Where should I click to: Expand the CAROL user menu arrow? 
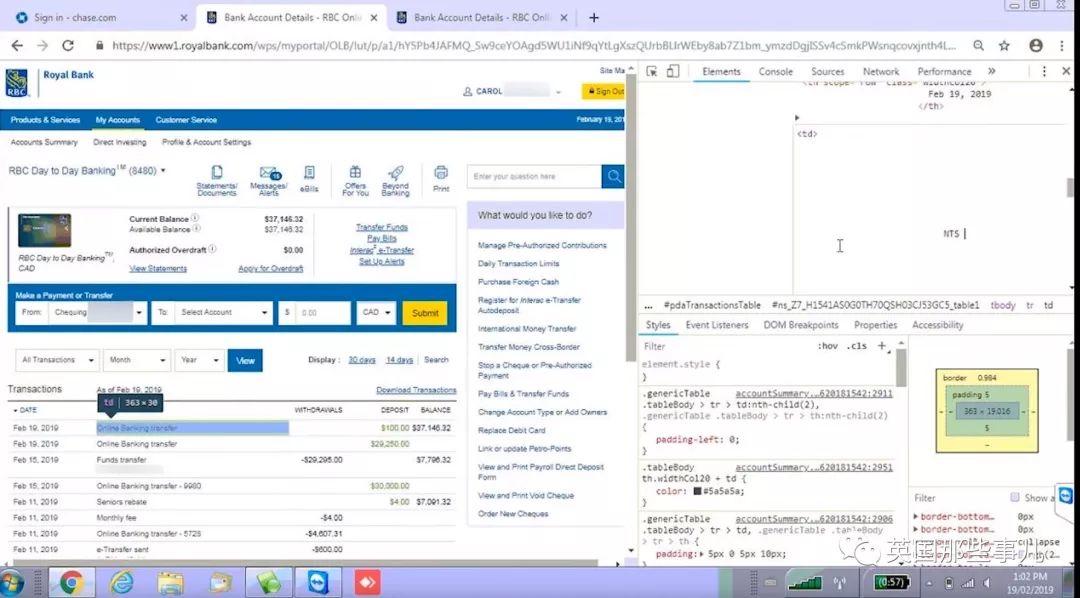pos(559,92)
